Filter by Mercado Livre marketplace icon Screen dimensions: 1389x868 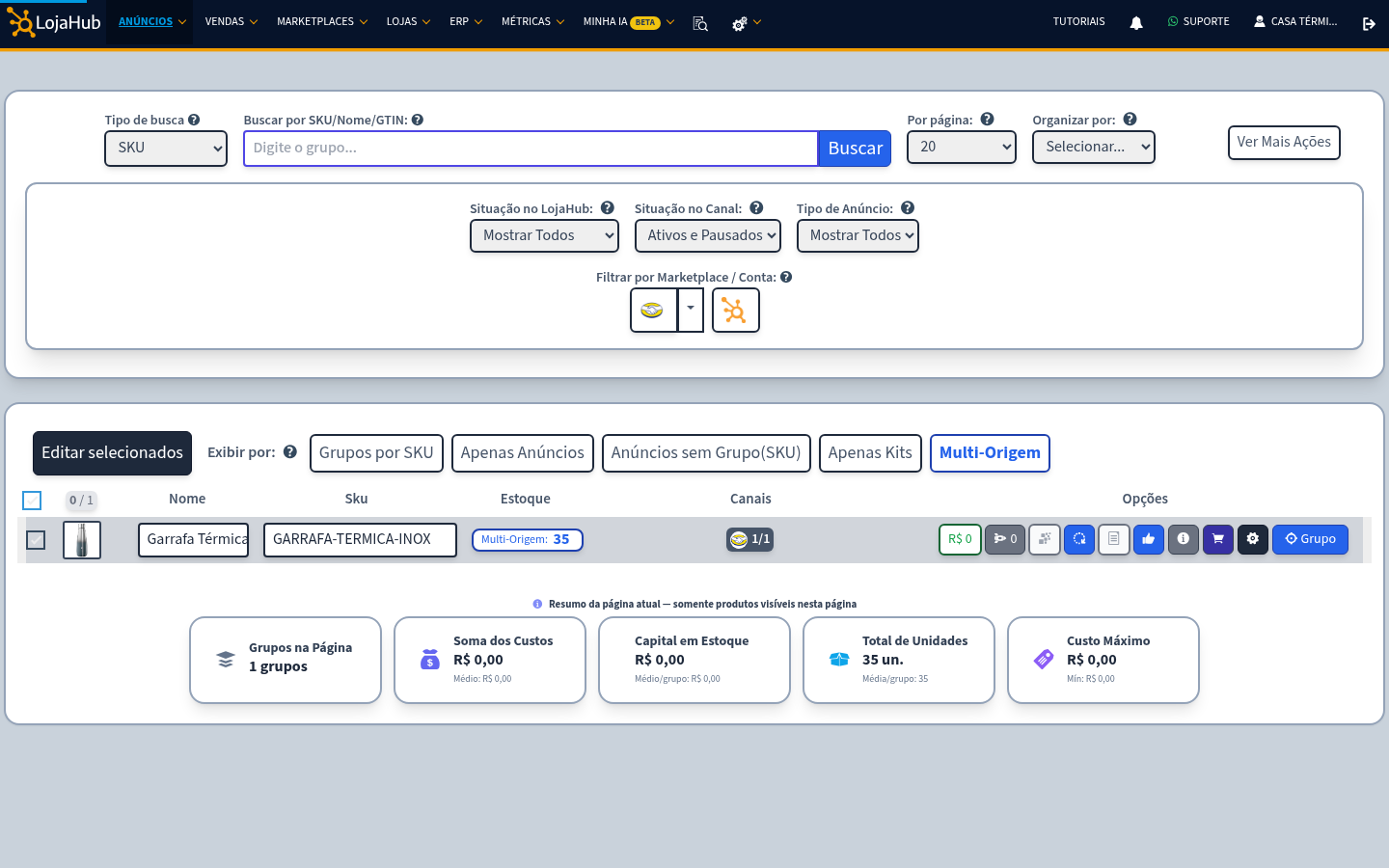tap(653, 311)
